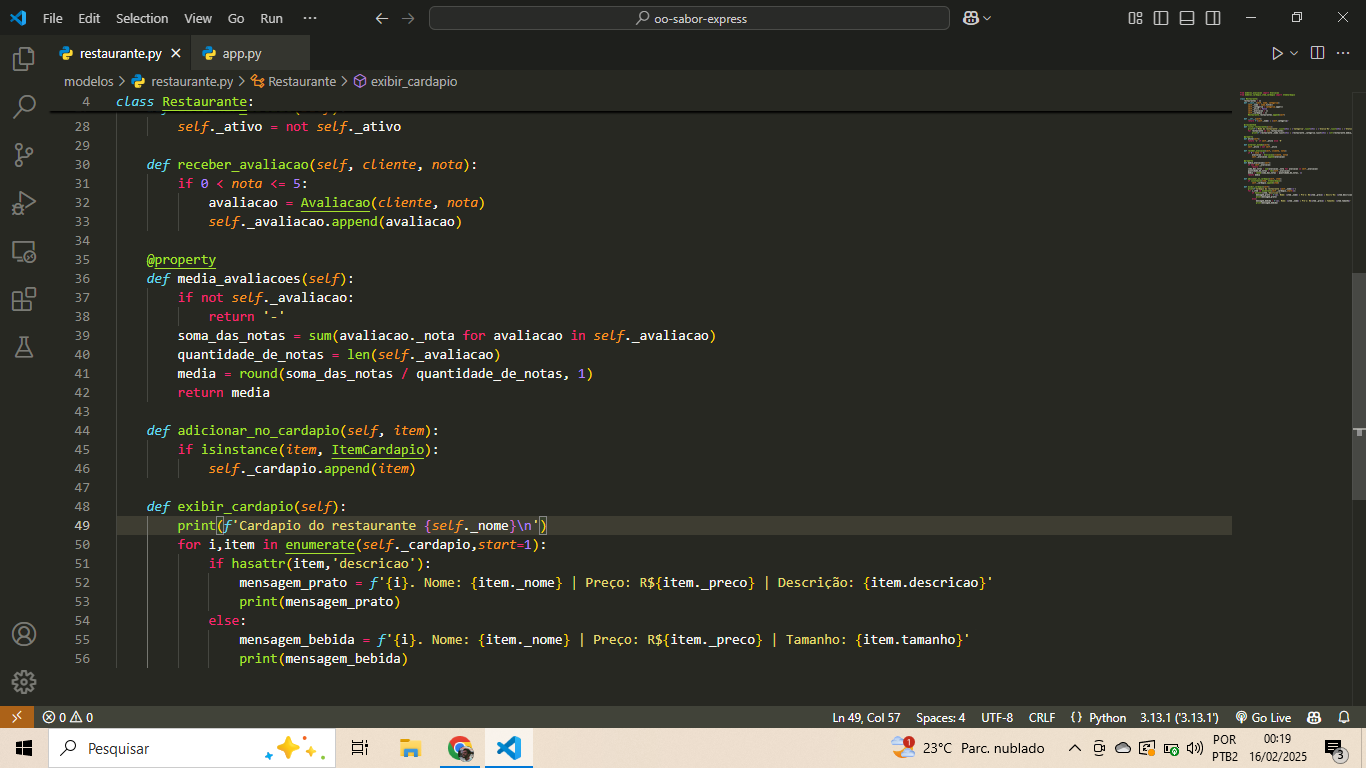The height and width of the screenshot is (768, 1366).
Task: Open the Search view in activity bar
Action: (x=24, y=107)
